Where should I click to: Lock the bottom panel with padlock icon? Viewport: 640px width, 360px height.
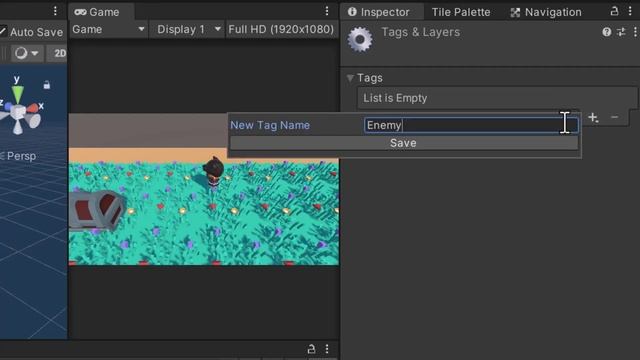click(x=311, y=349)
